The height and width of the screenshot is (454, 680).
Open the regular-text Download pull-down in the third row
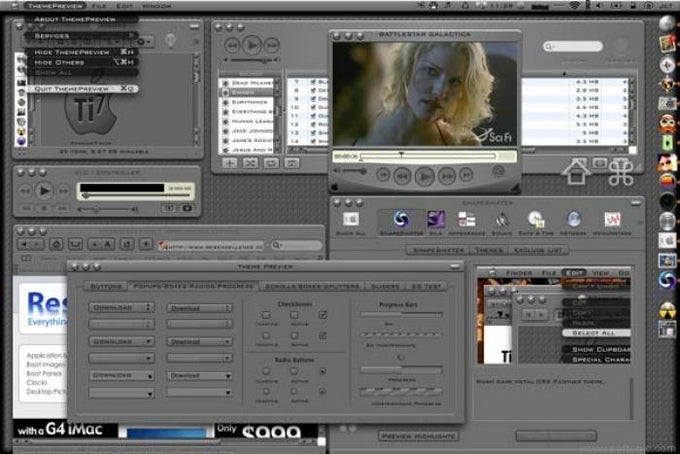[199, 342]
